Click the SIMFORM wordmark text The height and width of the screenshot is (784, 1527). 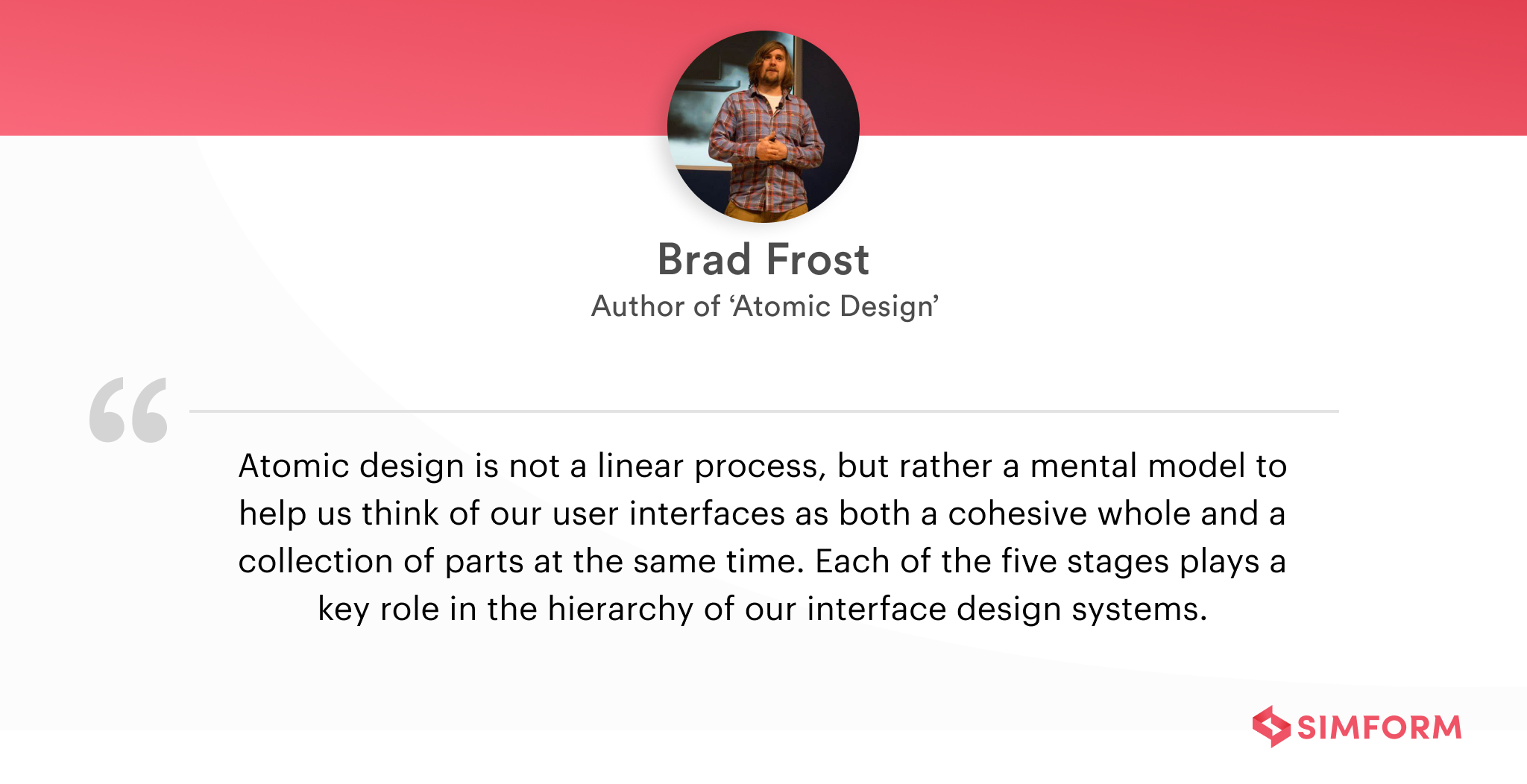[x=1379, y=728]
